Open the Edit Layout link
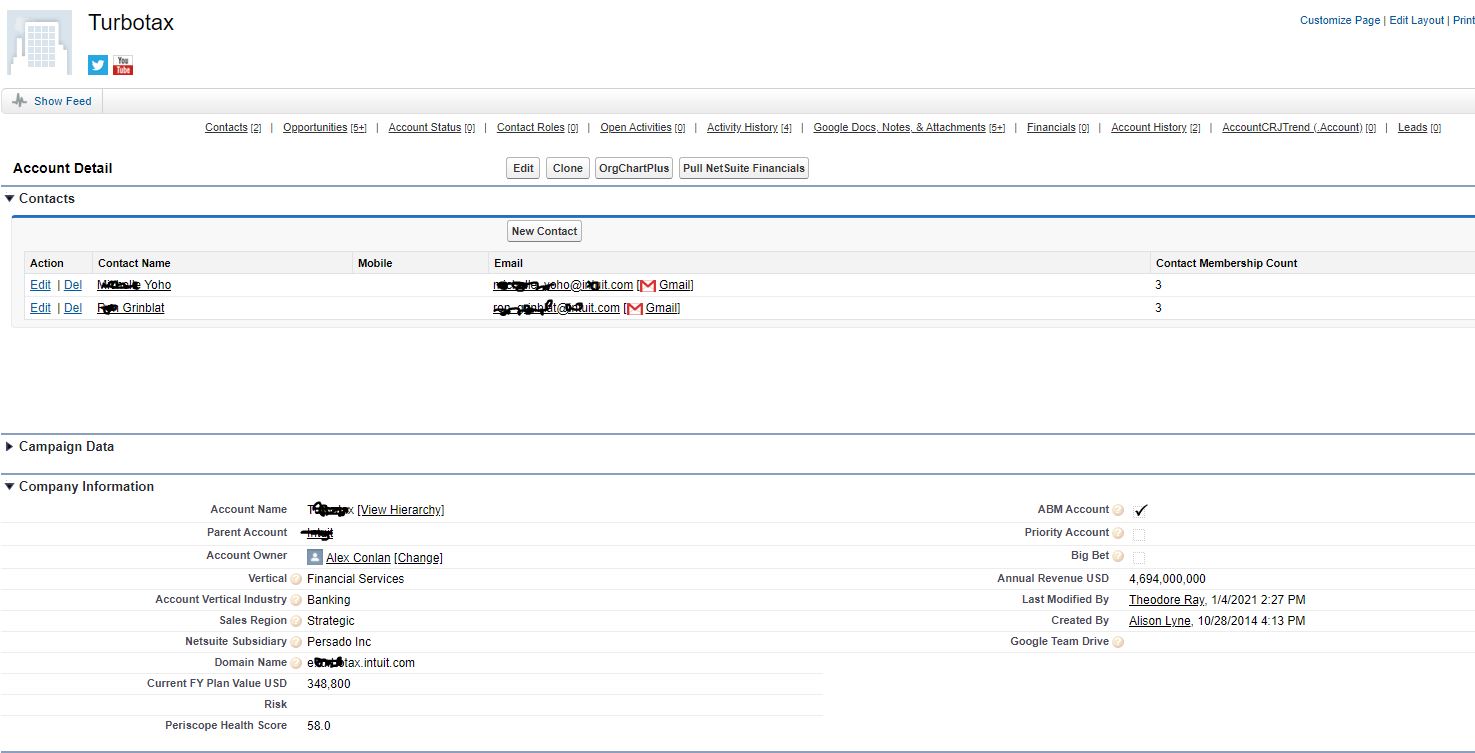Viewport: 1475px width, 753px height. point(1417,20)
